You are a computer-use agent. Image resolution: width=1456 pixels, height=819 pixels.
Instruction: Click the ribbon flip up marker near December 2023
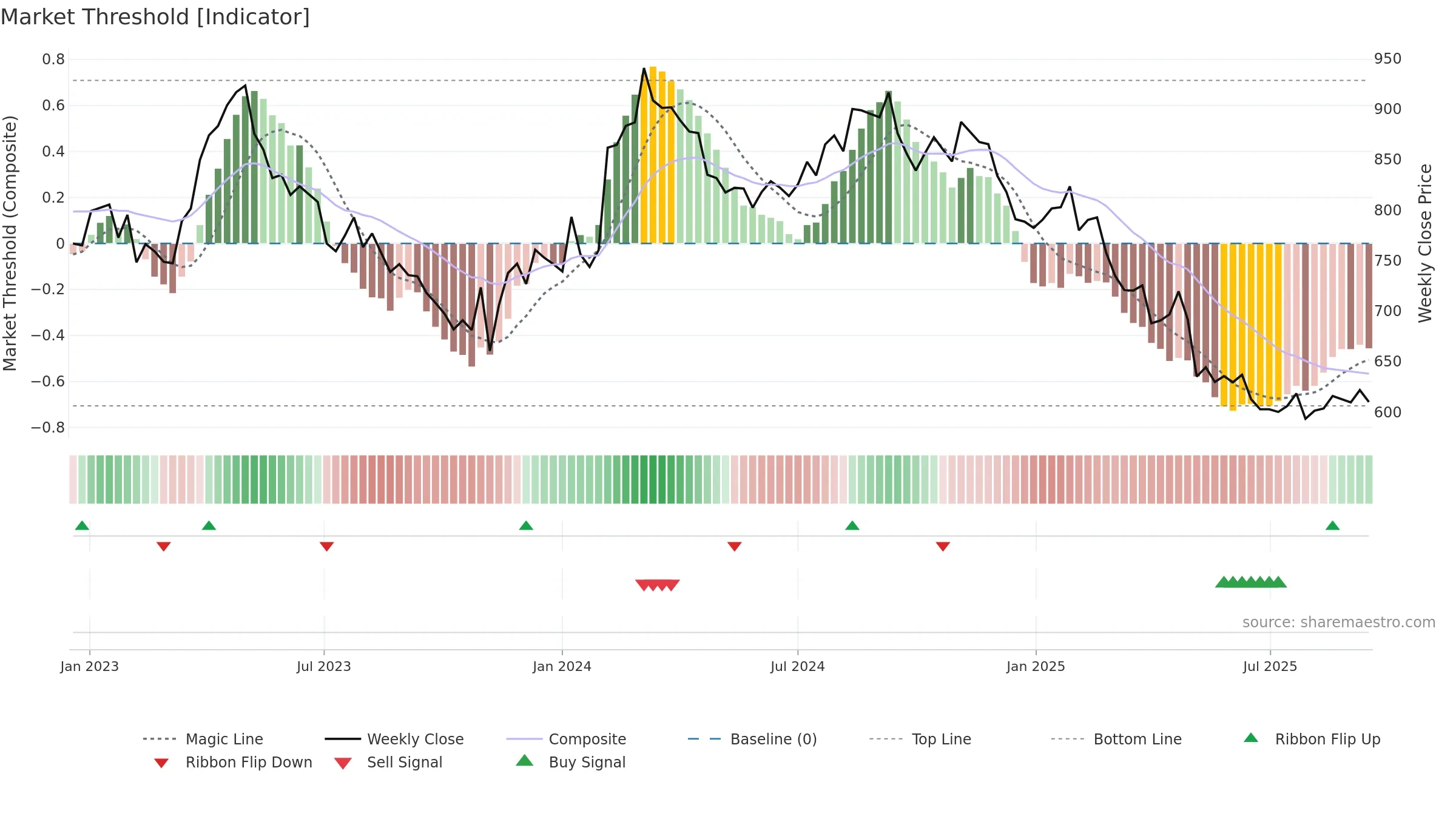[526, 525]
